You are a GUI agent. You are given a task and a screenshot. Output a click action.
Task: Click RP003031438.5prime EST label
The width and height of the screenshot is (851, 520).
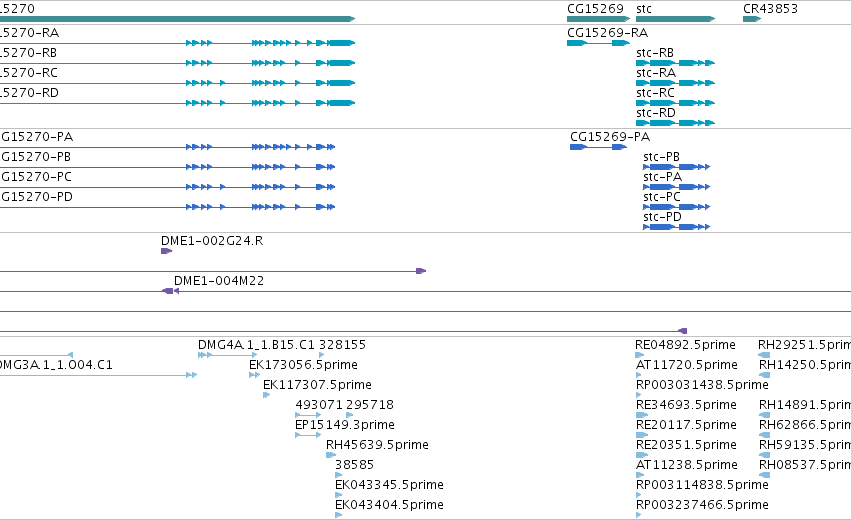[702, 385]
